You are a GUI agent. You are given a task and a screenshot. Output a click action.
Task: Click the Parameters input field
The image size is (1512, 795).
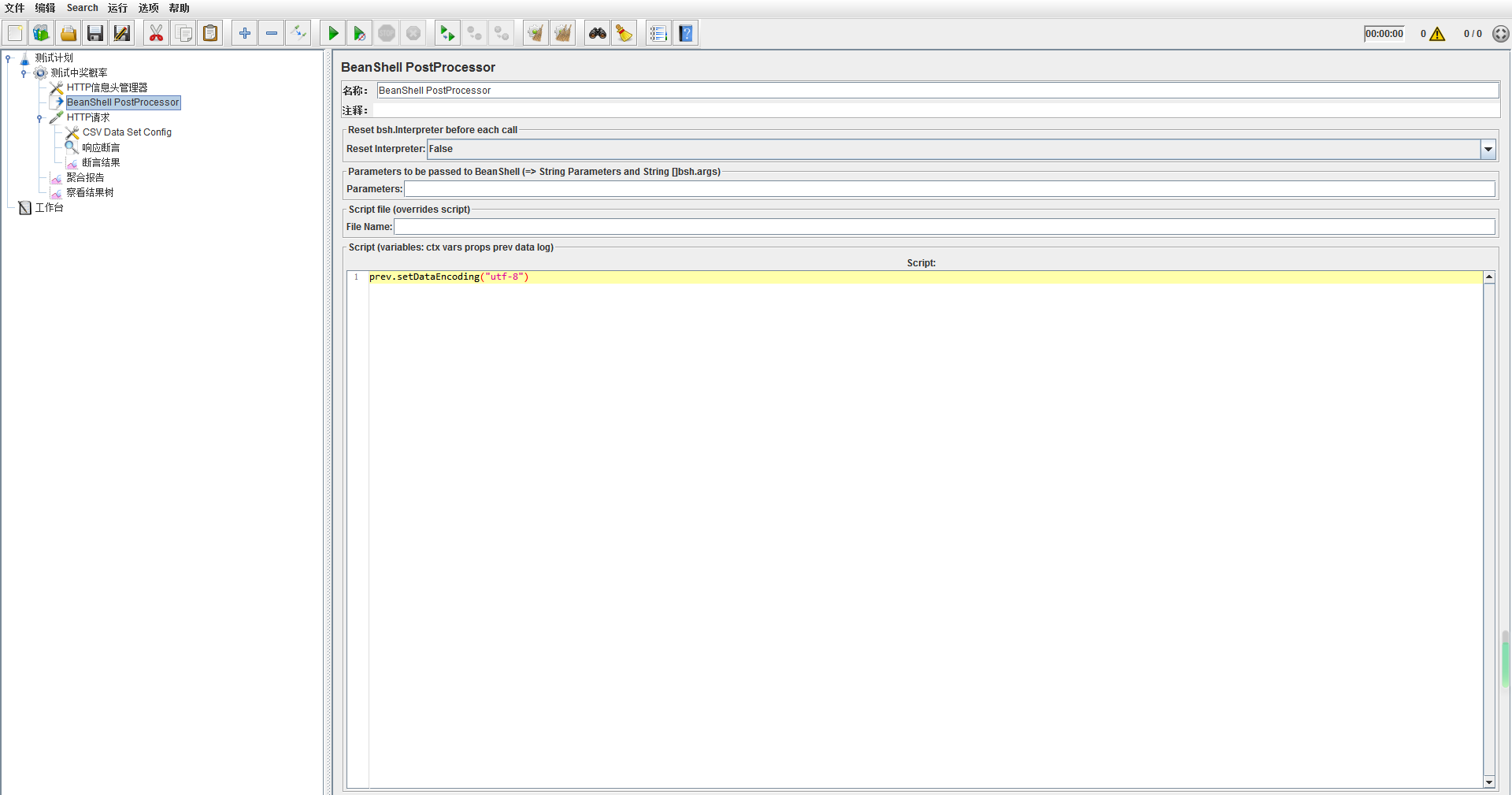coord(949,189)
